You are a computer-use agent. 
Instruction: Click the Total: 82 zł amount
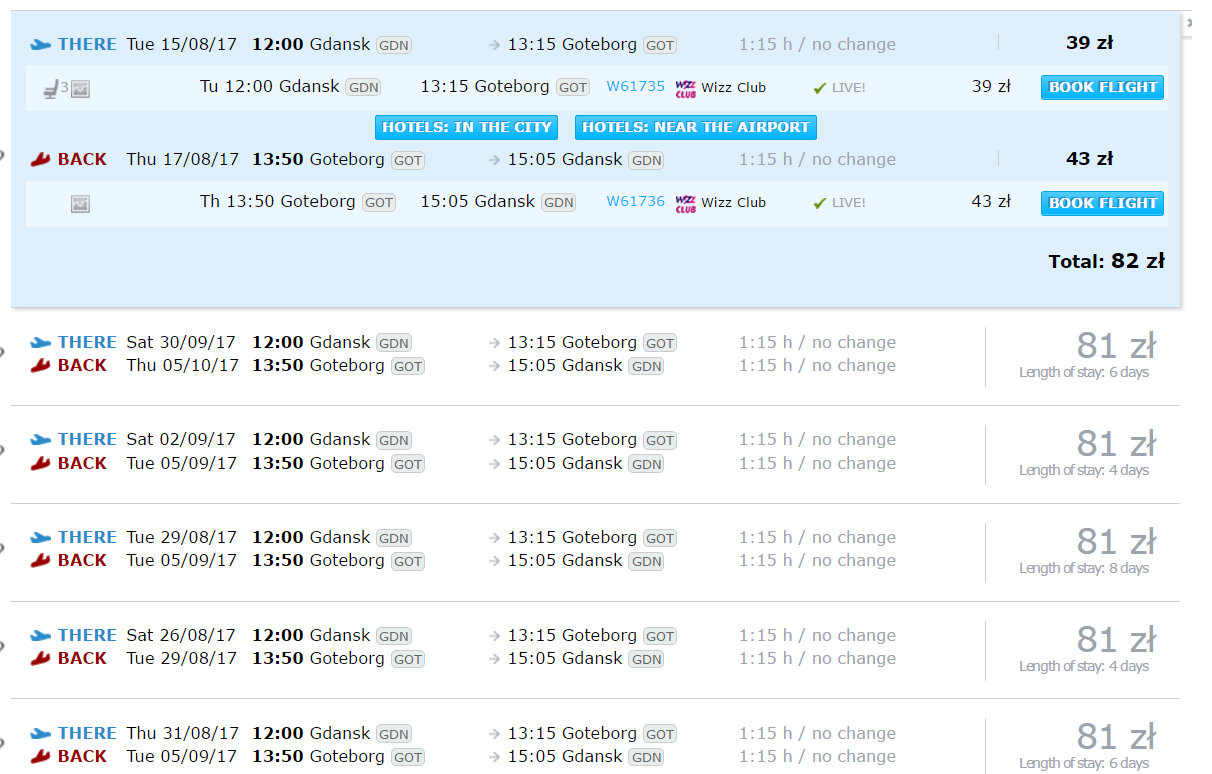coord(1106,261)
